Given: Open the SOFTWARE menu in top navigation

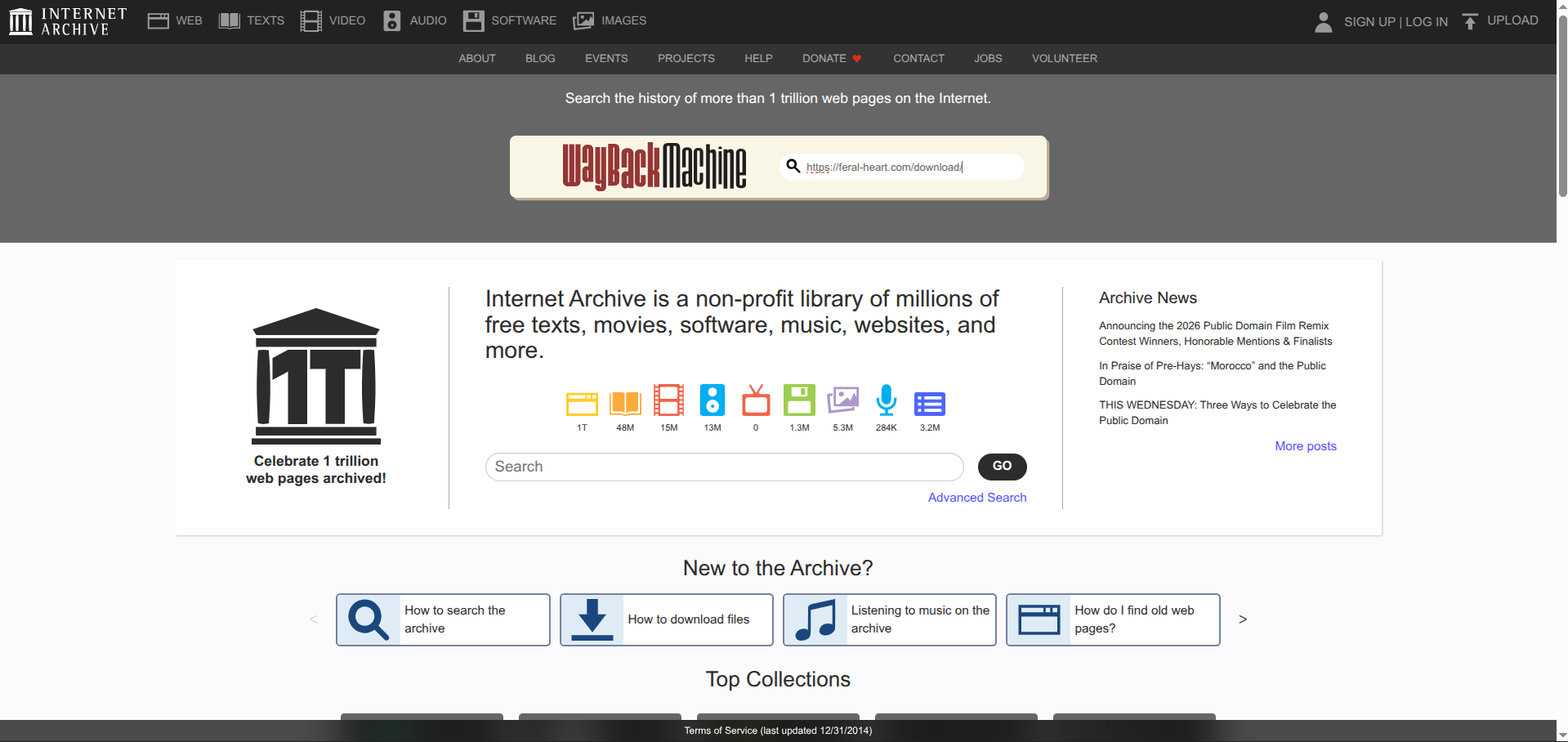Looking at the screenshot, I should point(510,20).
